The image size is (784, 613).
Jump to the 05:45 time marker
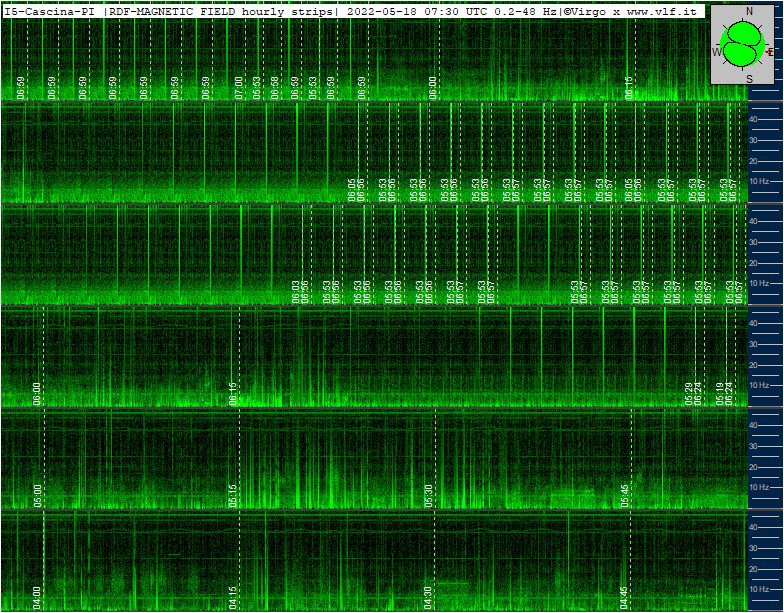(625, 495)
